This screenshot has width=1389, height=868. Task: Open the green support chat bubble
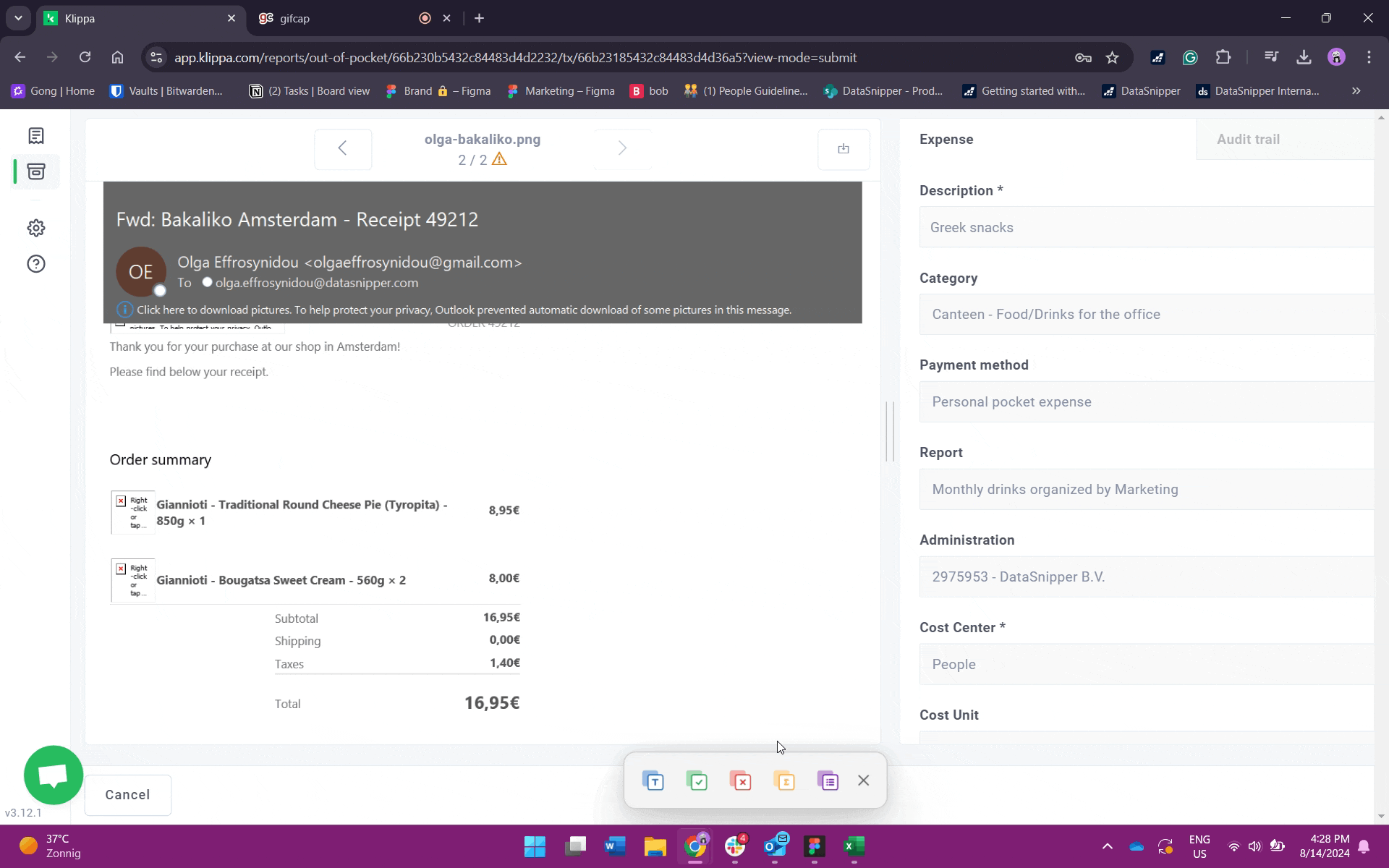tap(54, 775)
